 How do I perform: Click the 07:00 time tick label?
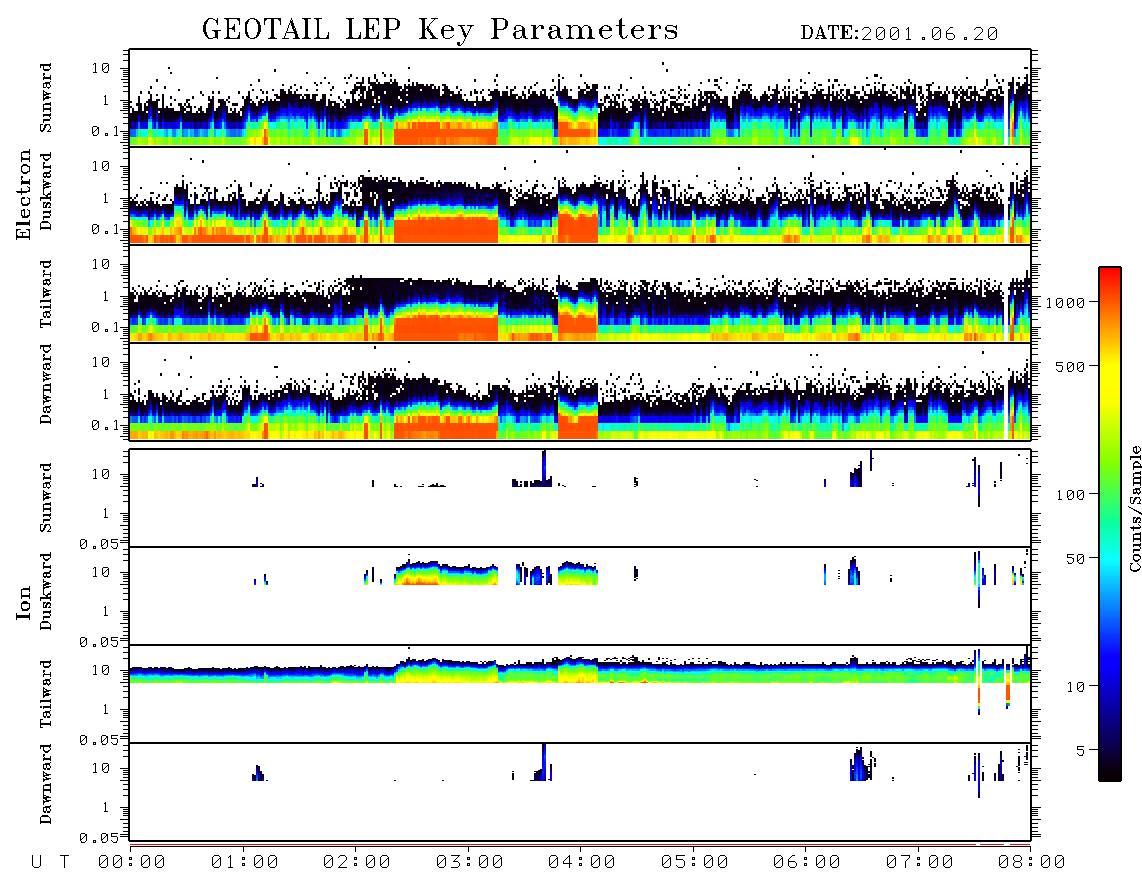tap(920, 863)
